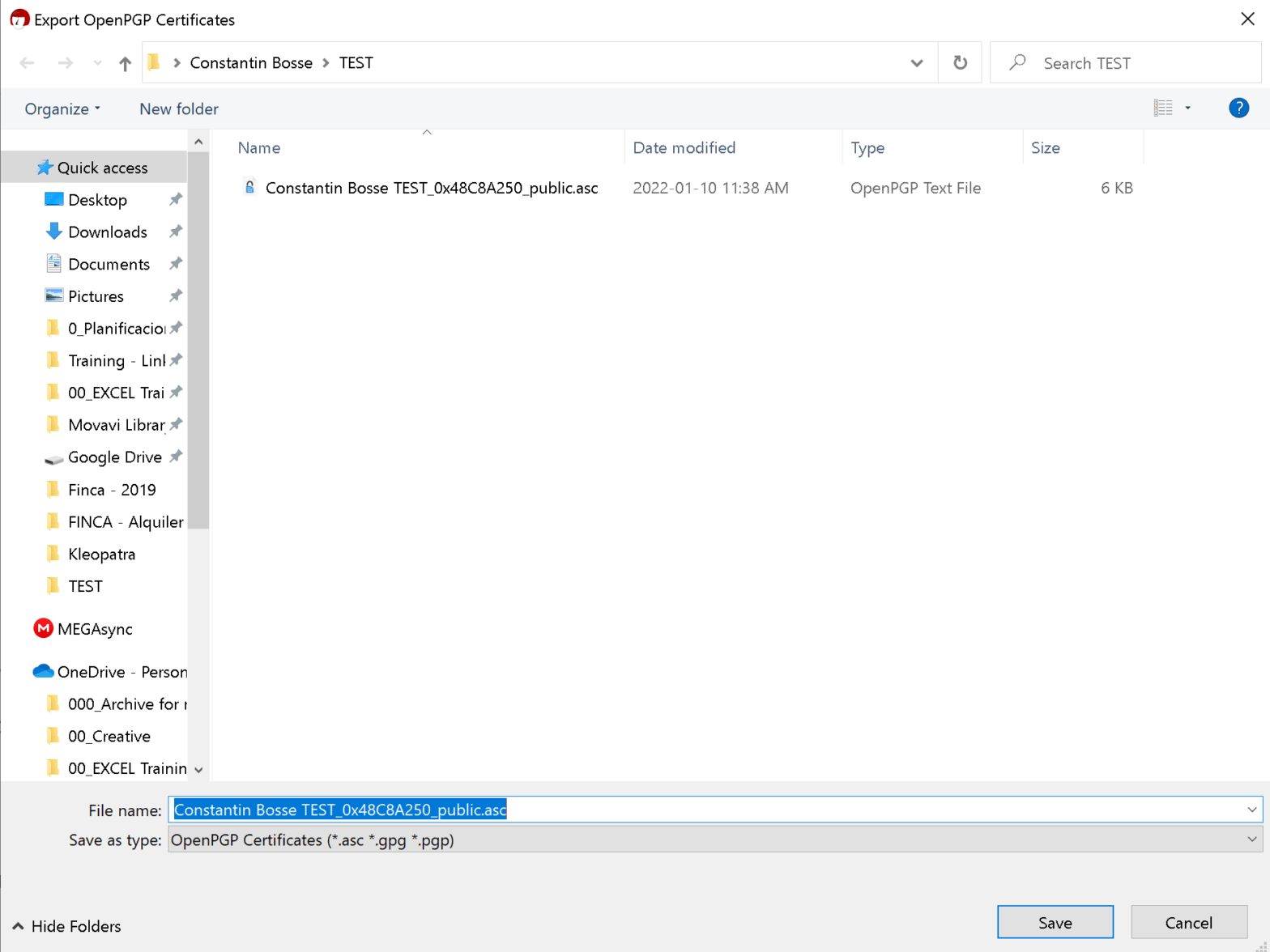This screenshot has height=952, width=1270.
Task: Select the Constantin Bosse TEST public.asc file
Action: 432,188
